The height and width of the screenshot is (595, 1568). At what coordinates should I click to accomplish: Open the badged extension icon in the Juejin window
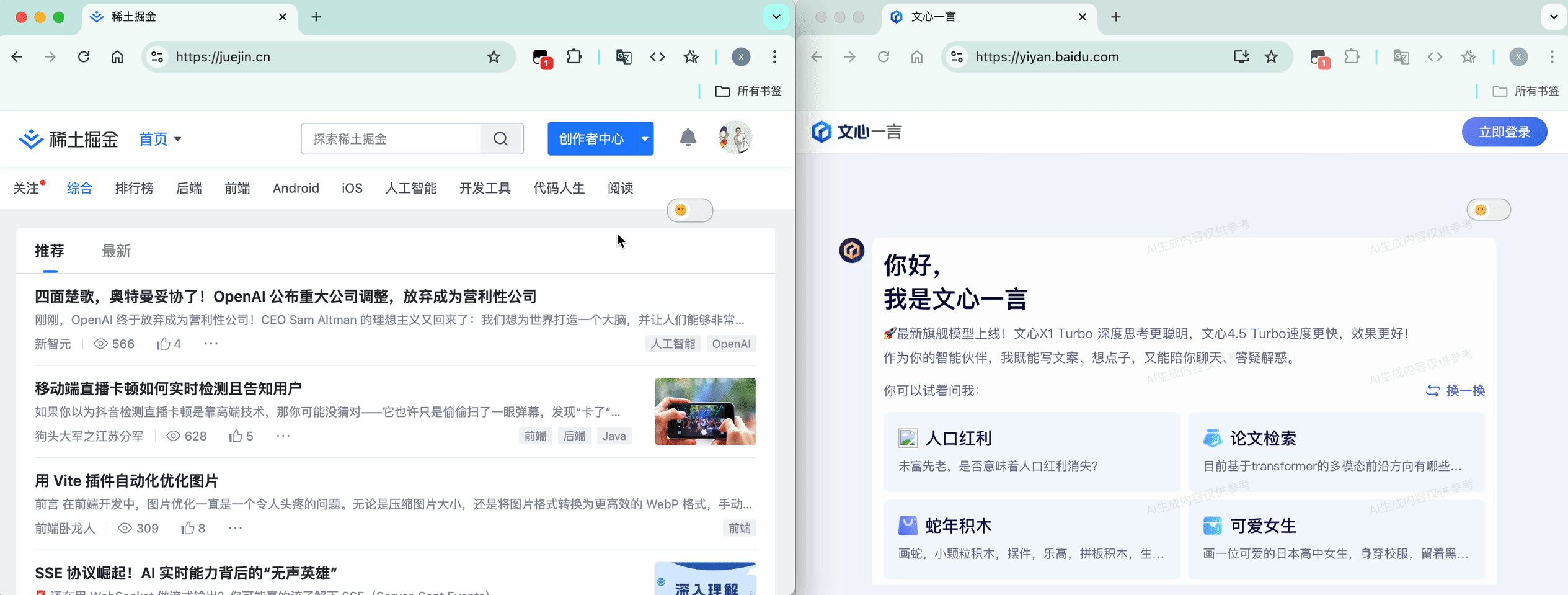click(x=541, y=58)
